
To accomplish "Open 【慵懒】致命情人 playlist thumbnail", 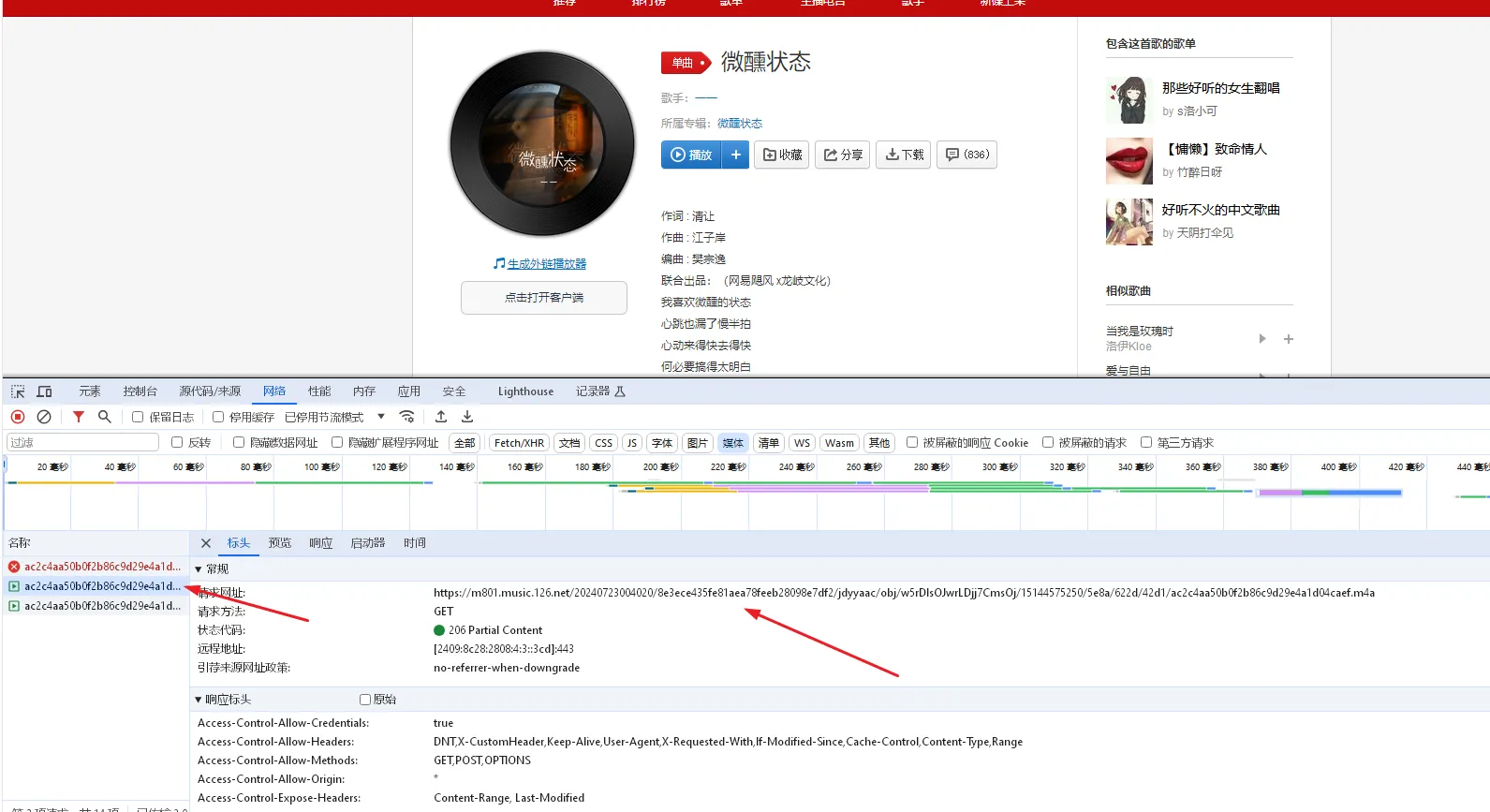I will coord(1129,161).
